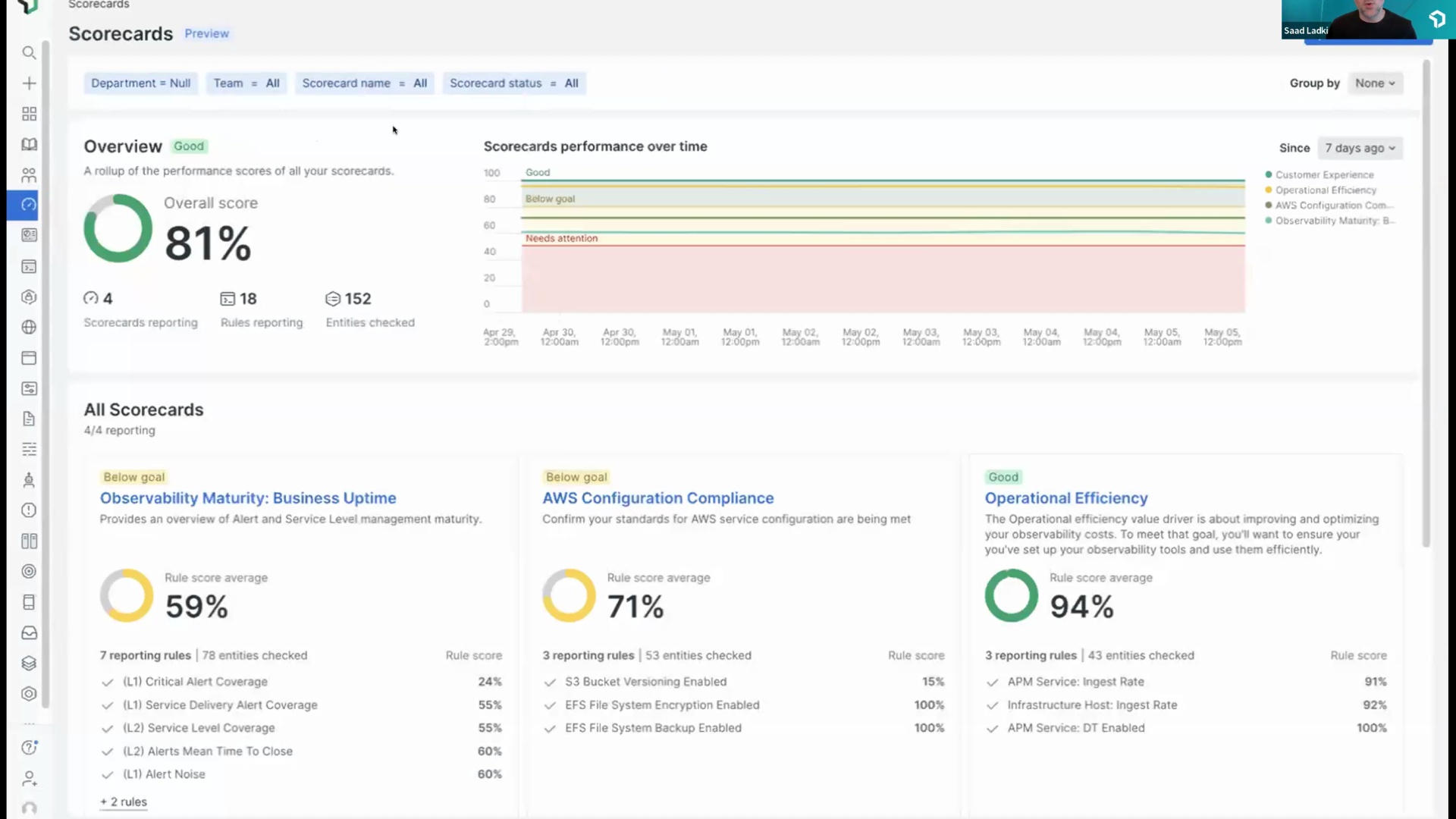The height and width of the screenshot is (819, 1456).
Task: Open the open-book sidebar icon
Action: click(29, 144)
